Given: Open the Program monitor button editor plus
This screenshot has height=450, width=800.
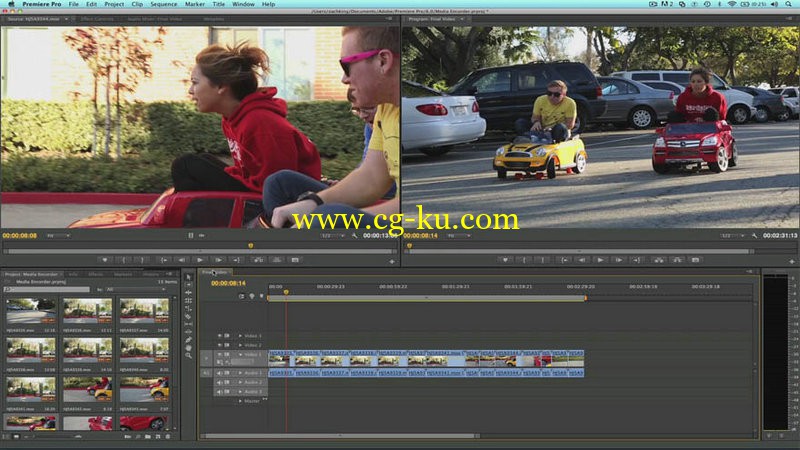Looking at the screenshot, I should click(x=792, y=261).
